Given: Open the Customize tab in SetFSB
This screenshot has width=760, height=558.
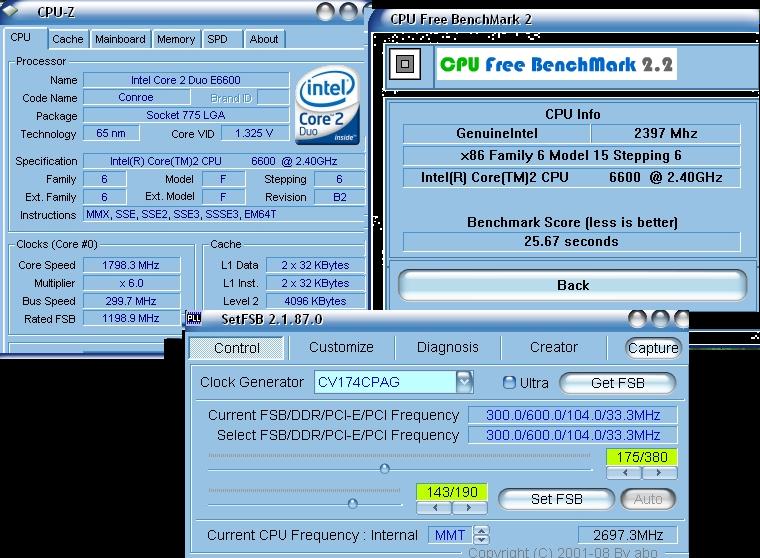Looking at the screenshot, I should click(x=341, y=347).
